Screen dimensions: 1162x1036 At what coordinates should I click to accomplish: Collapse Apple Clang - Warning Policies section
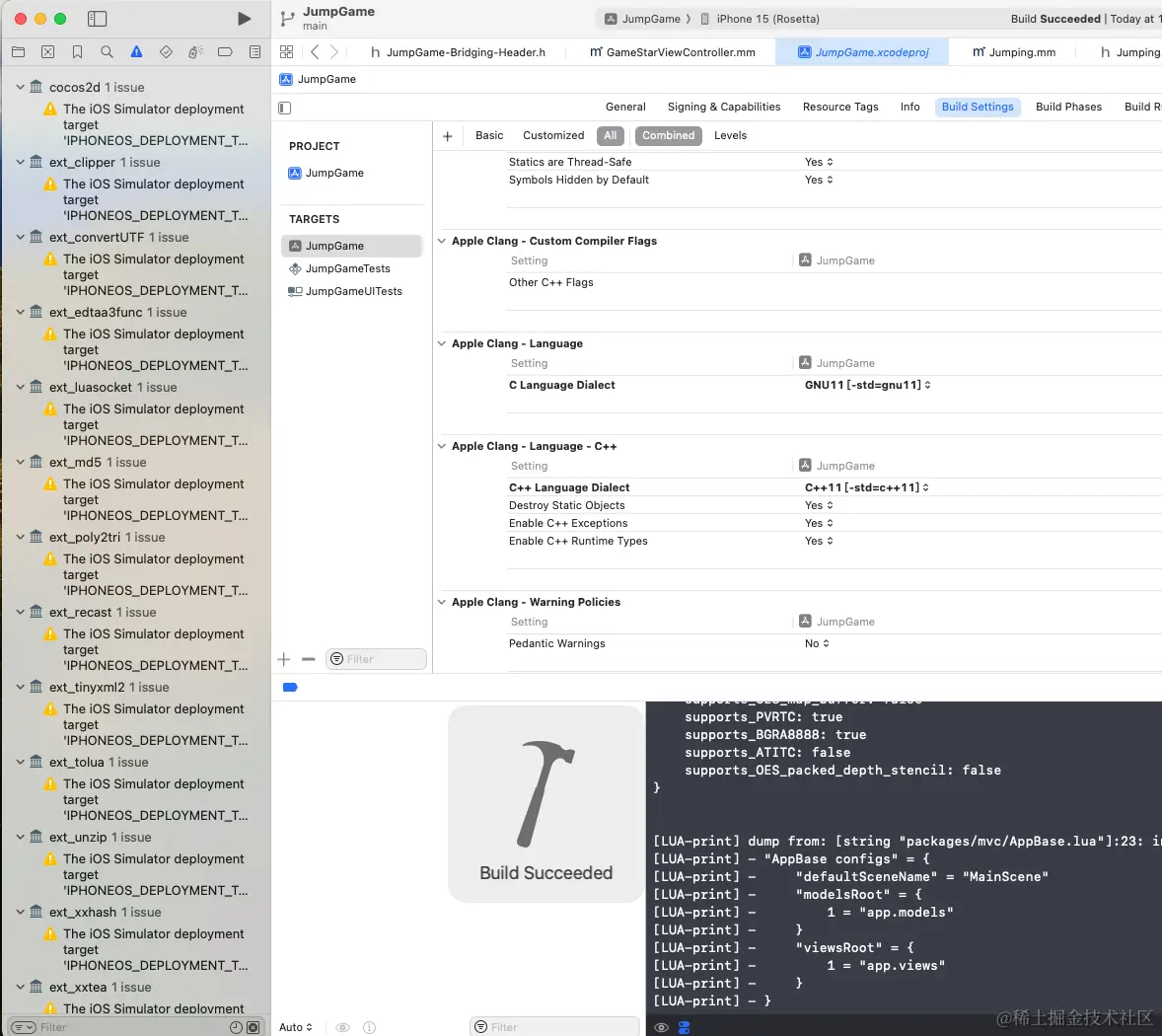point(442,602)
